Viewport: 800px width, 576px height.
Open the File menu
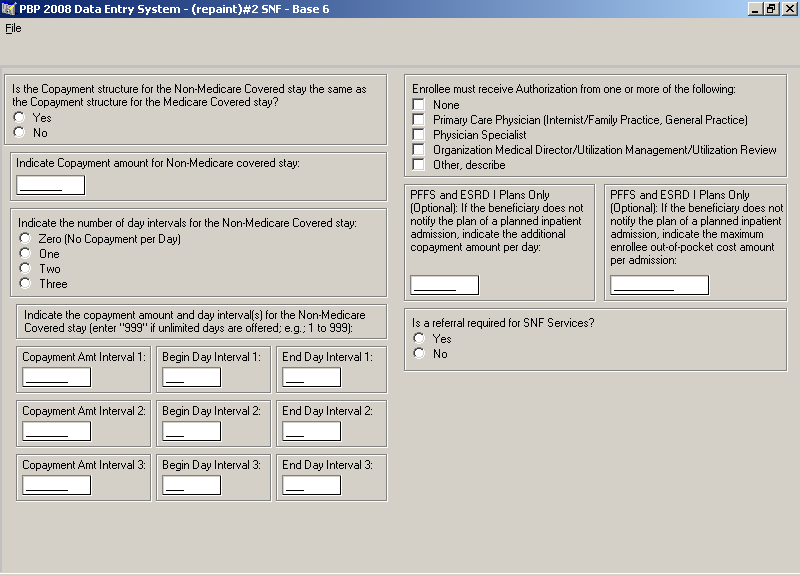point(13,28)
